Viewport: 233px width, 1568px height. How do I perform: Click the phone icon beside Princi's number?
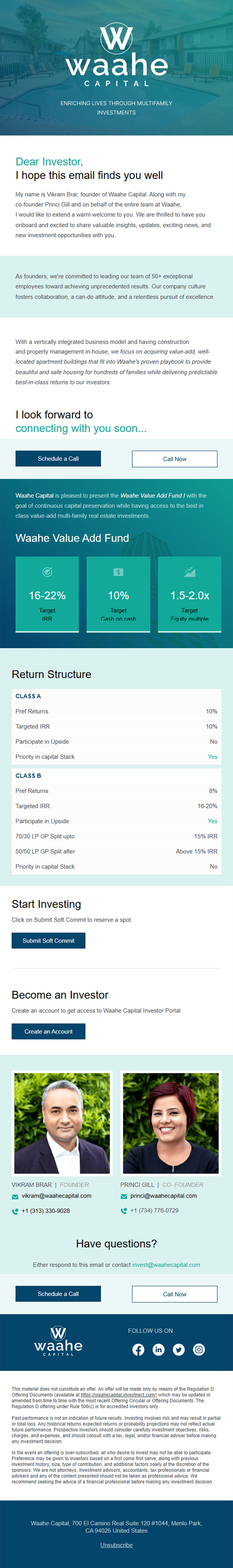[123, 1211]
